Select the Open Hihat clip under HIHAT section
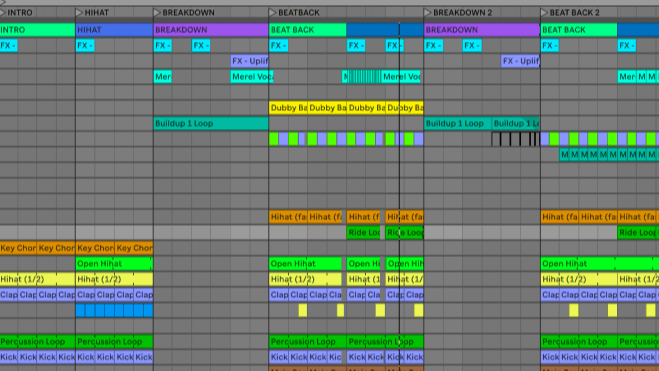The width and height of the screenshot is (659, 371). (114, 264)
